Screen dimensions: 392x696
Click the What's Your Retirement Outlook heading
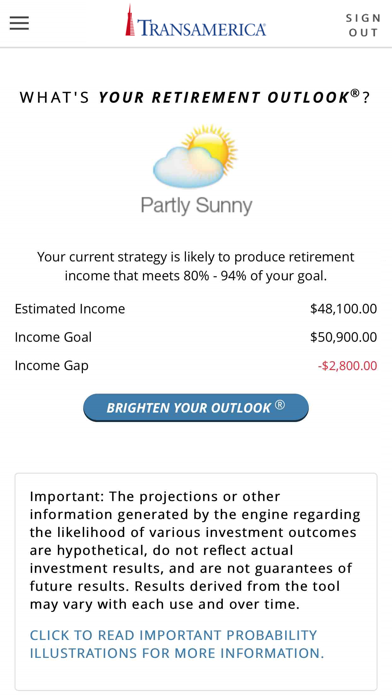click(195, 97)
